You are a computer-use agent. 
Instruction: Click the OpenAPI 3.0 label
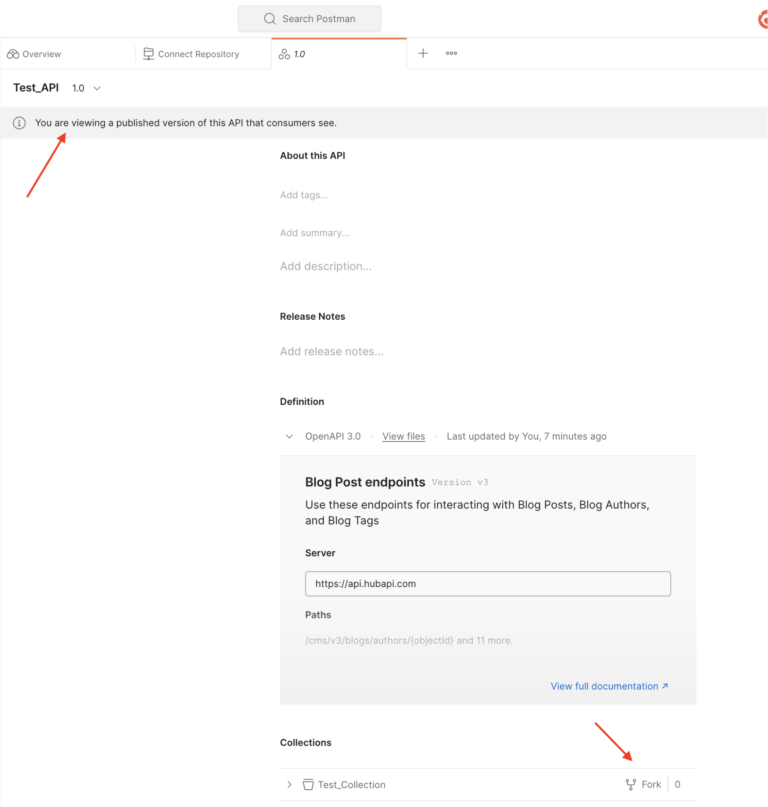click(333, 436)
